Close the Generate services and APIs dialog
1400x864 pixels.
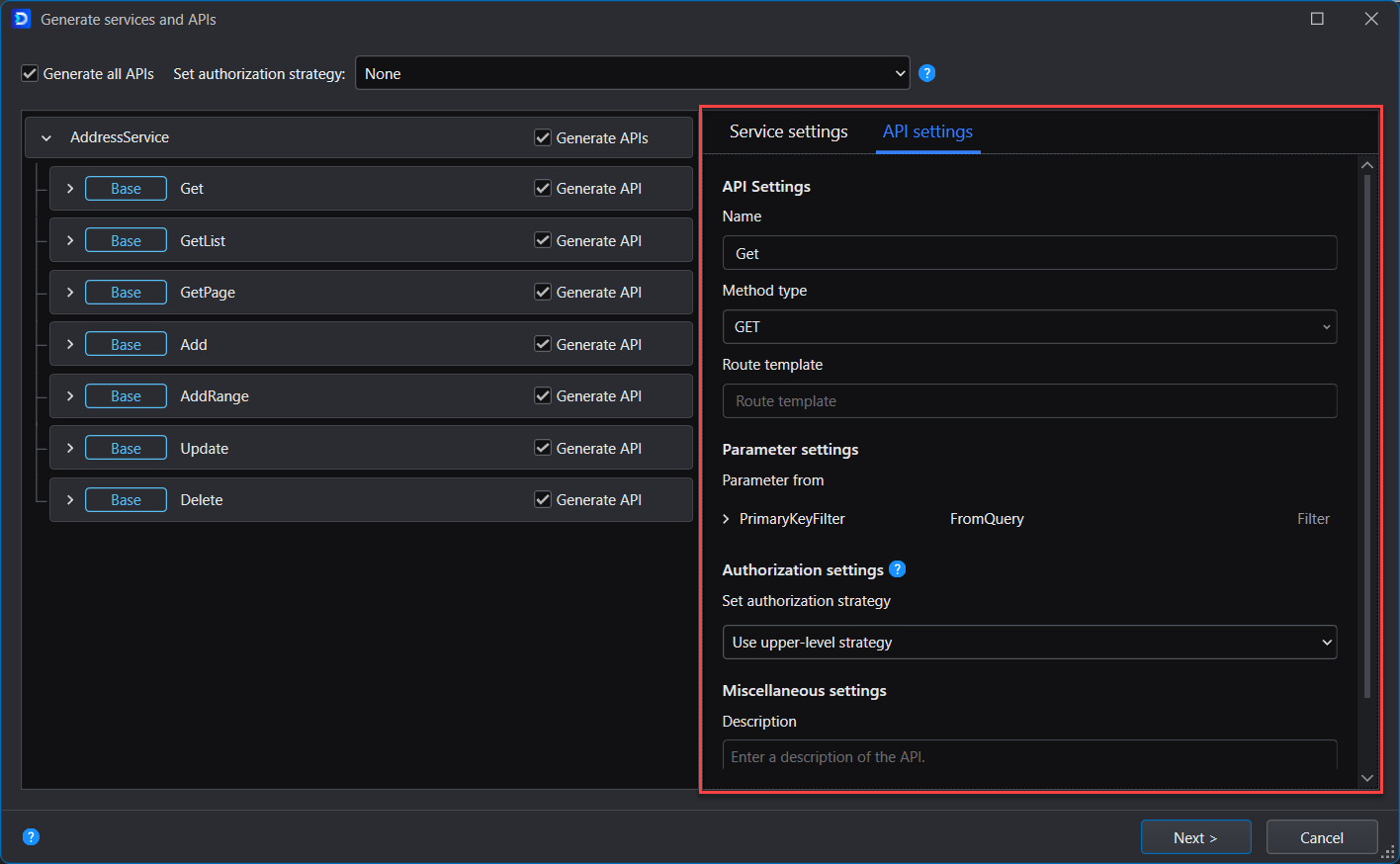pos(1370,19)
